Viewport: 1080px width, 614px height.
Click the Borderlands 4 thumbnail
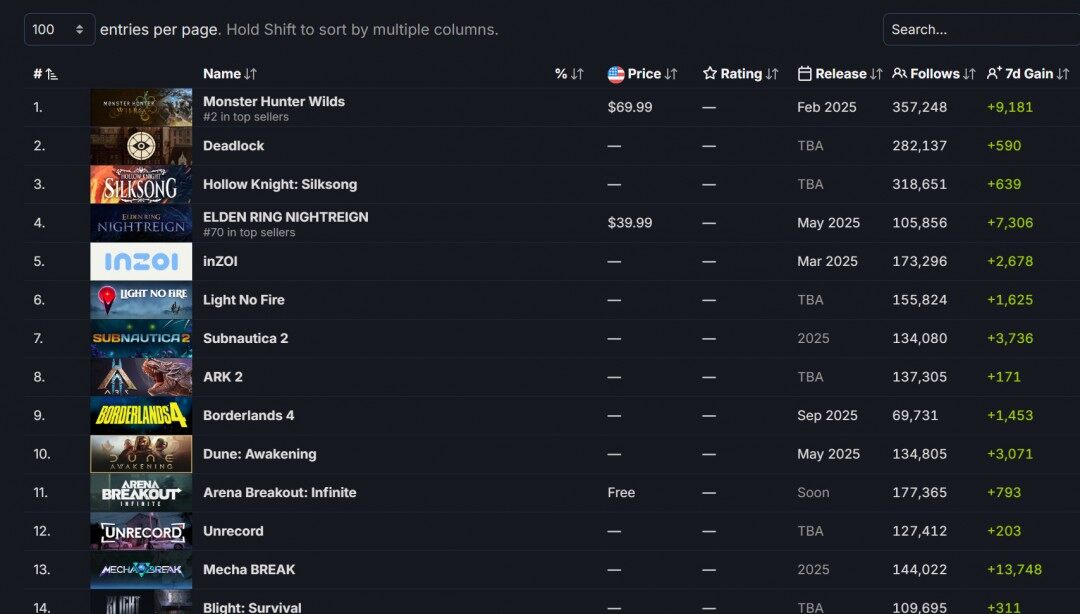click(x=141, y=416)
